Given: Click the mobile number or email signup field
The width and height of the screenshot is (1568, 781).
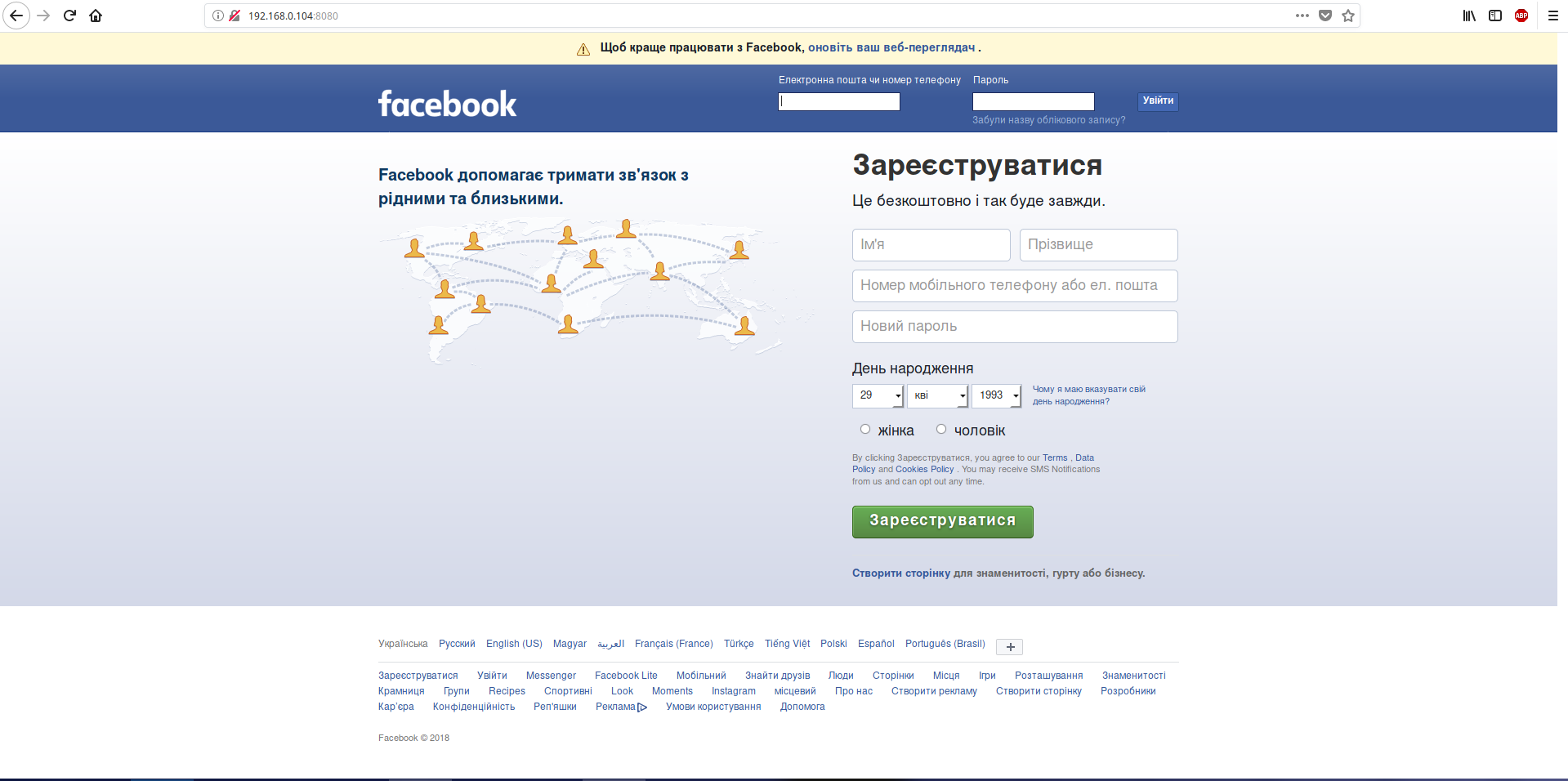Looking at the screenshot, I should coord(1015,286).
